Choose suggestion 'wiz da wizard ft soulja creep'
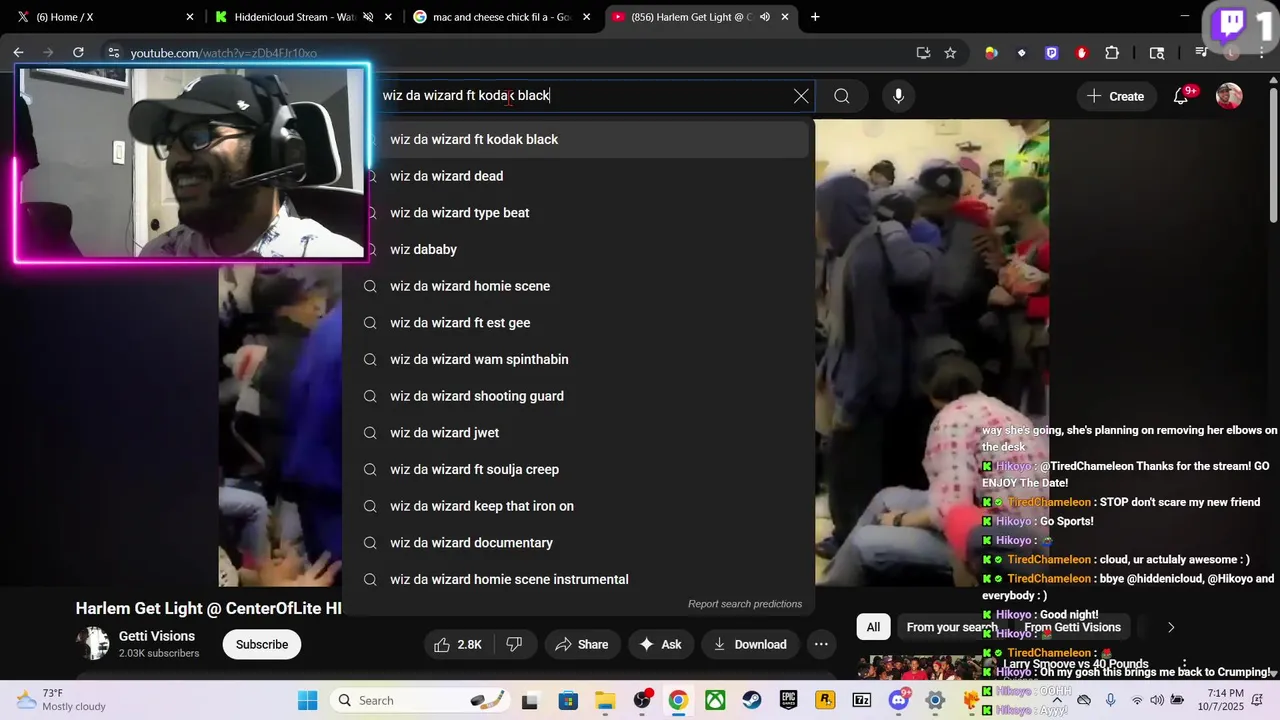The image size is (1280, 720). tap(578, 469)
